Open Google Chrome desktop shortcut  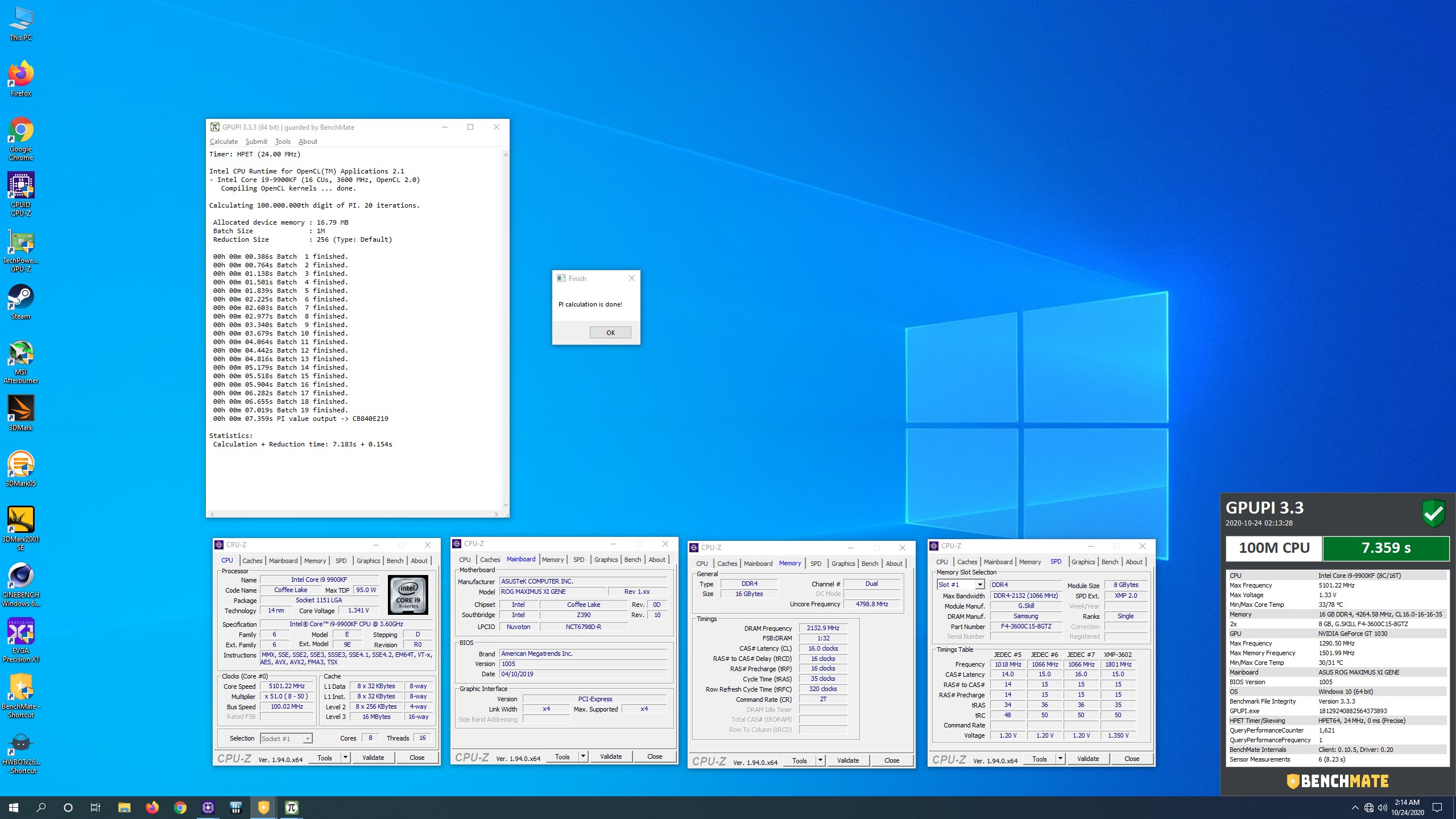pos(21,139)
